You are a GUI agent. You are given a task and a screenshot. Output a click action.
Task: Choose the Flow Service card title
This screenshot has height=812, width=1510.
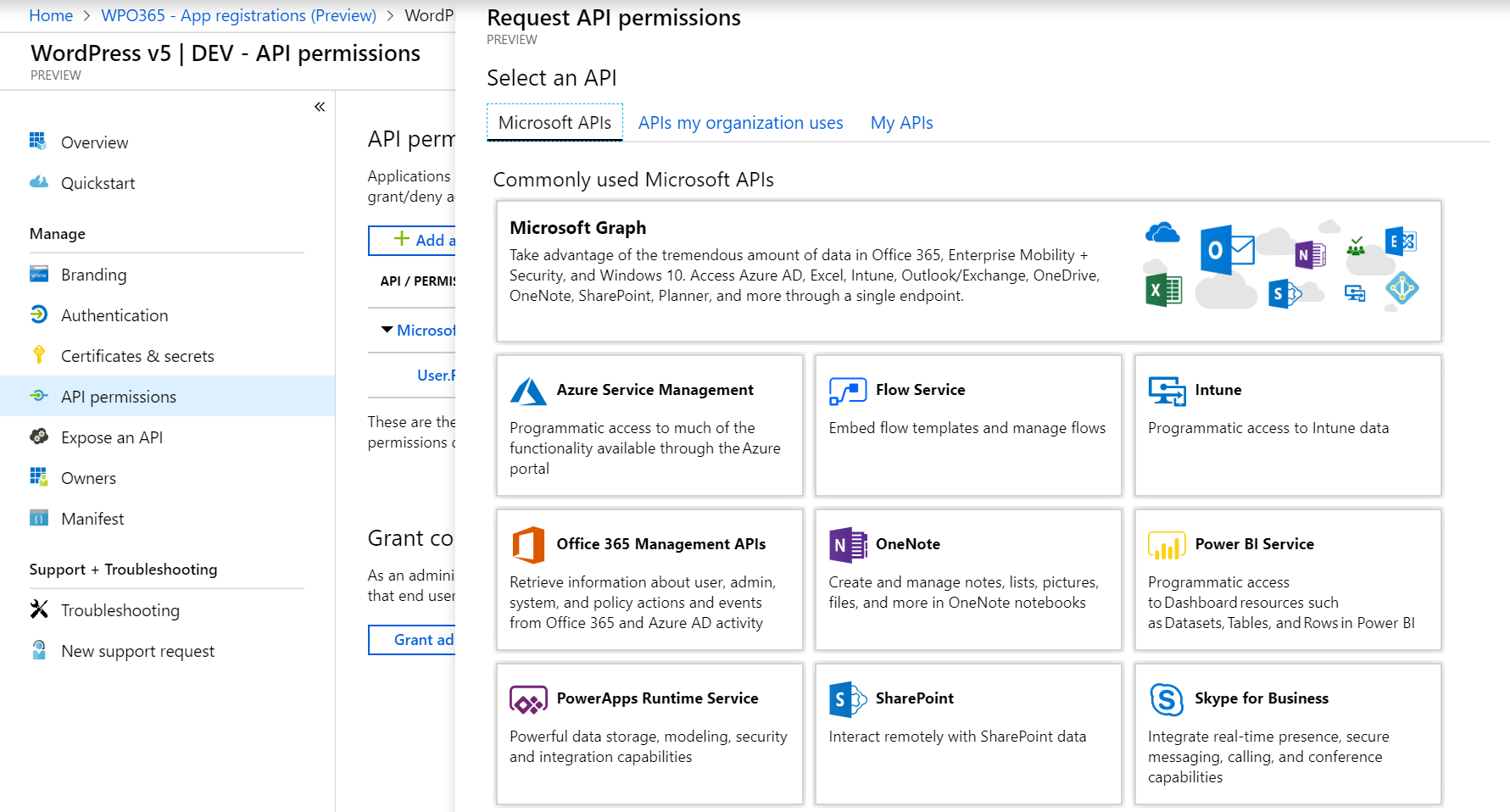click(x=920, y=390)
